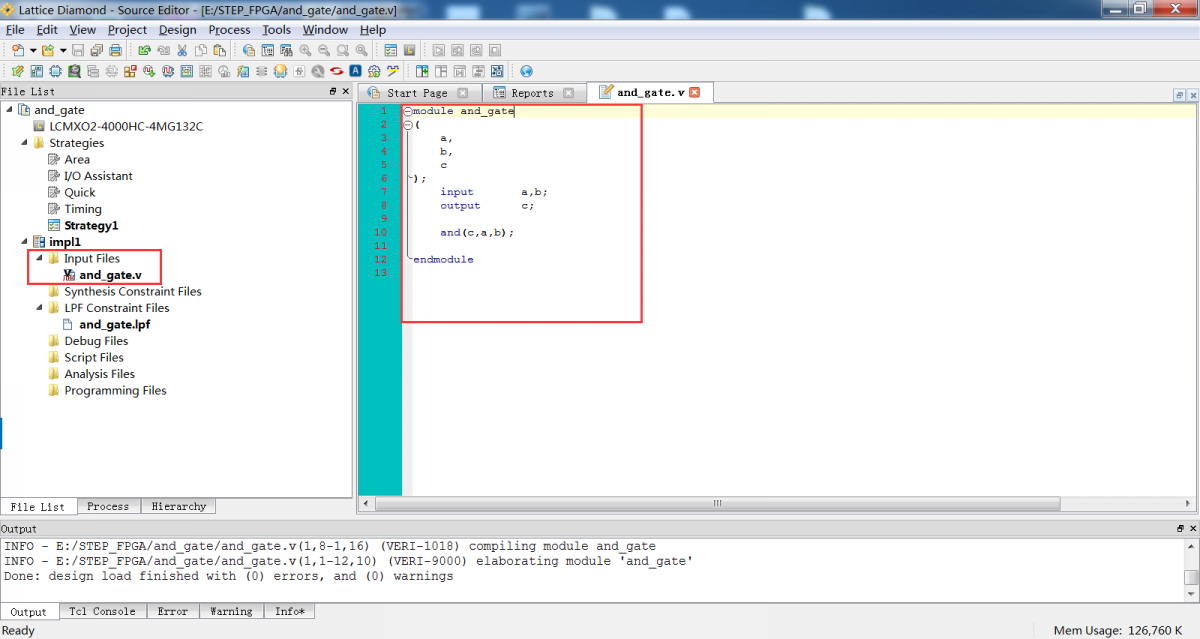Click the New file toolbar icon
This screenshot has height=639, width=1200.
[17, 50]
